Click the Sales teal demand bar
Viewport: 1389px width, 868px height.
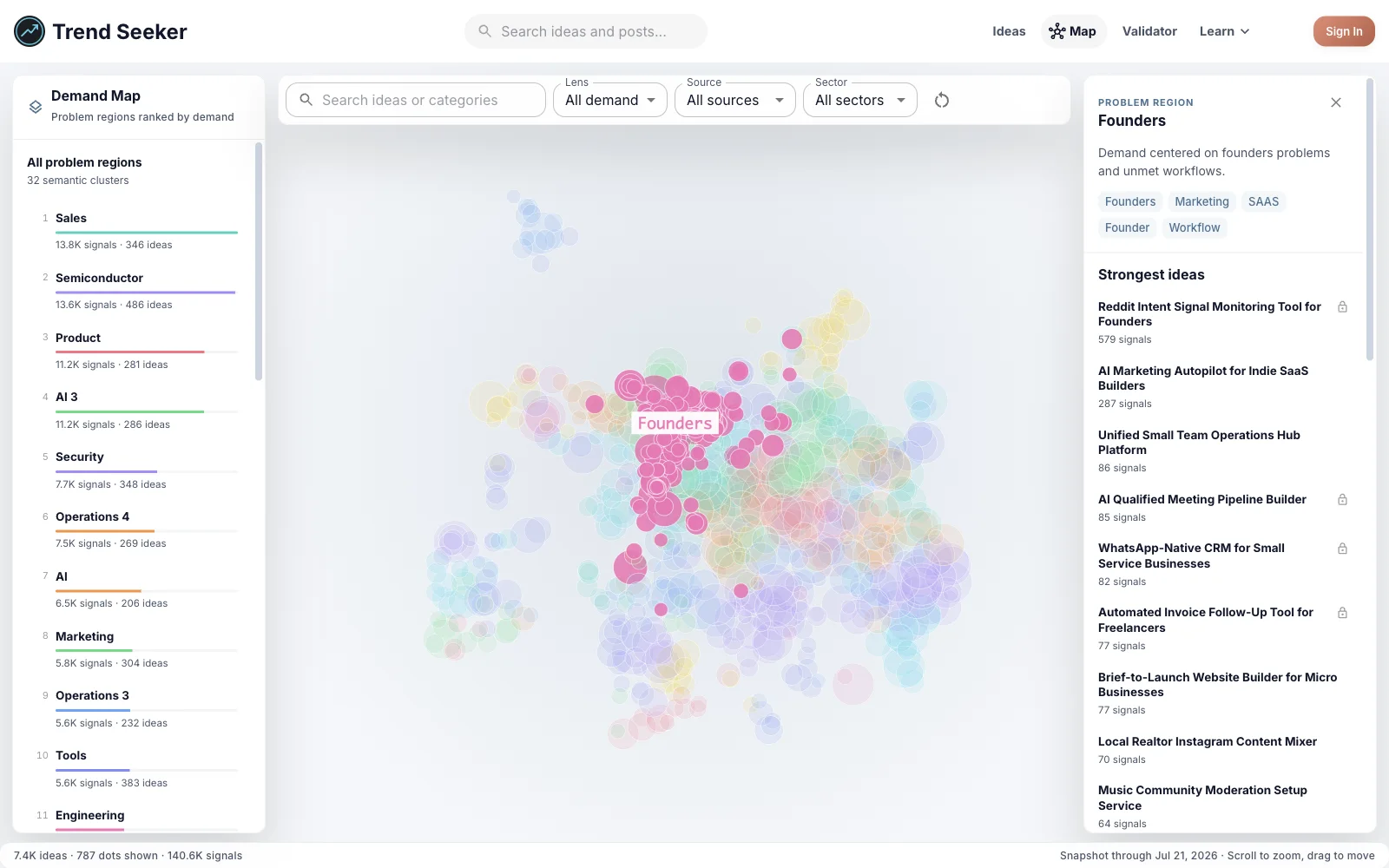(147, 233)
